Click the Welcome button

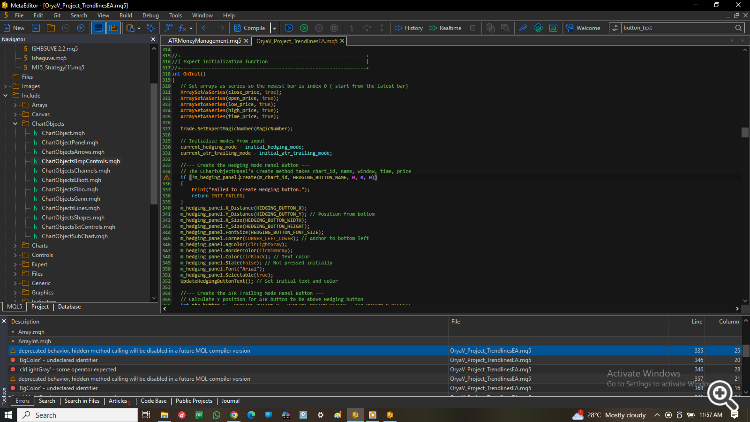click(x=584, y=28)
